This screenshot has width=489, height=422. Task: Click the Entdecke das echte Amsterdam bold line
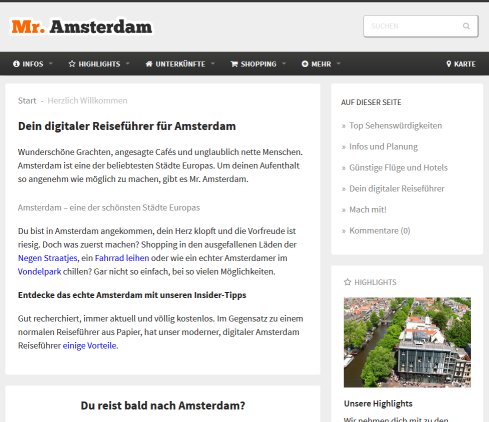click(x=132, y=295)
